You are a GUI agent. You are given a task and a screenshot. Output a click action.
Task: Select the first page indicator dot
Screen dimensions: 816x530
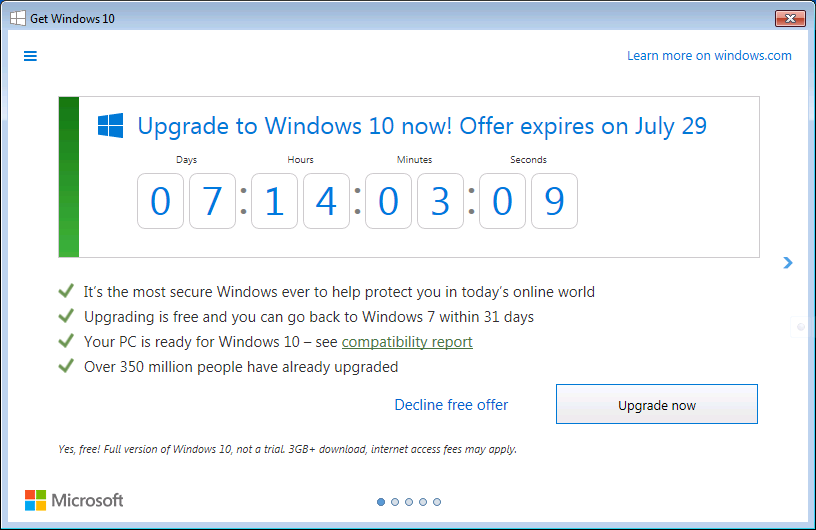381,502
